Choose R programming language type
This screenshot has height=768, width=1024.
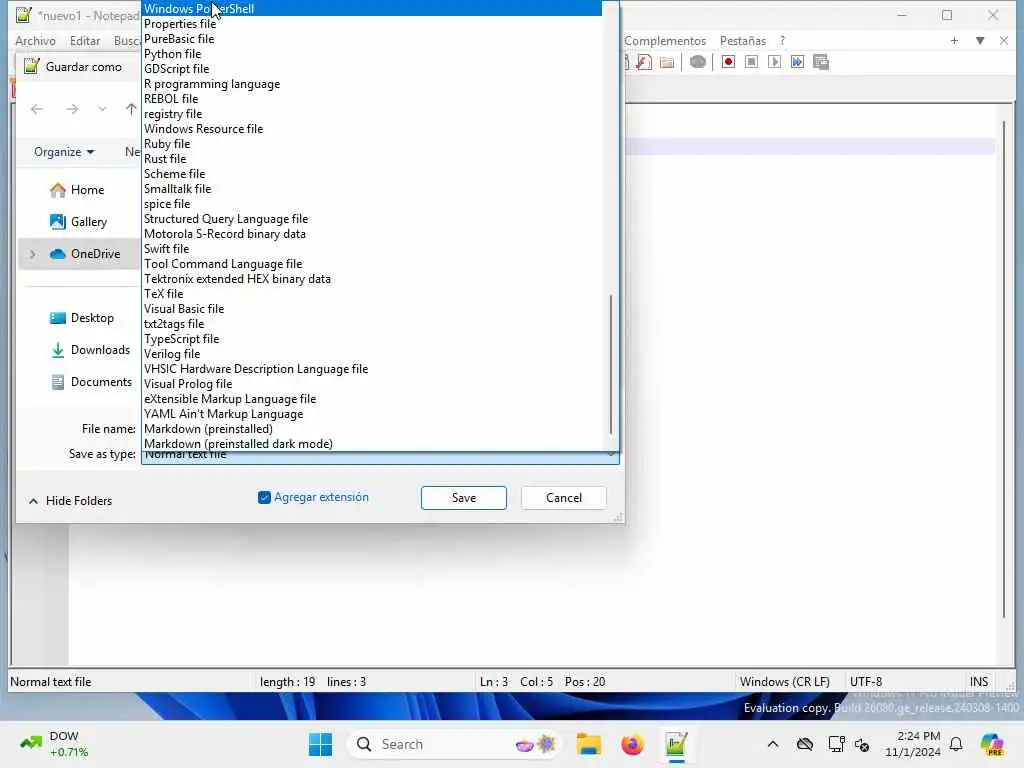click(372, 84)
